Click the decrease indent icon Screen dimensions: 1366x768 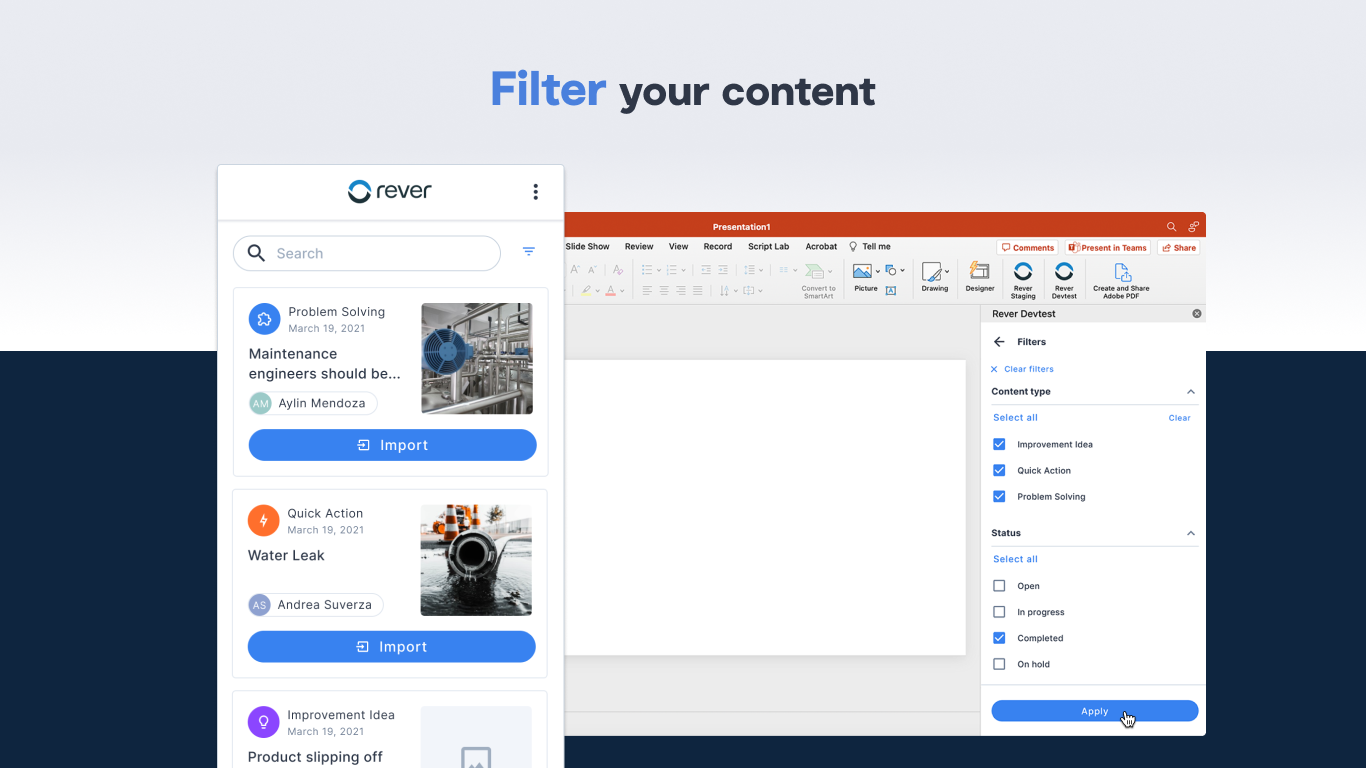[x=706, y=269]
